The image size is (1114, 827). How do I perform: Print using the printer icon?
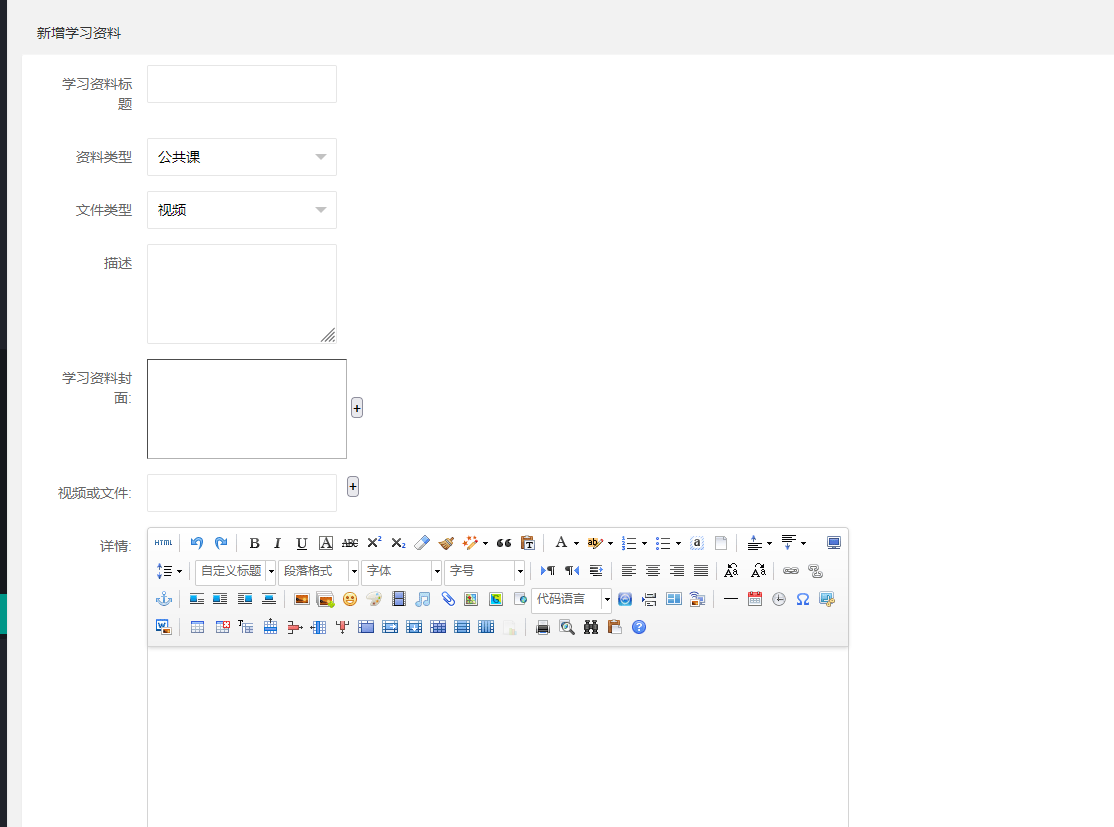[x=543, y=627]
